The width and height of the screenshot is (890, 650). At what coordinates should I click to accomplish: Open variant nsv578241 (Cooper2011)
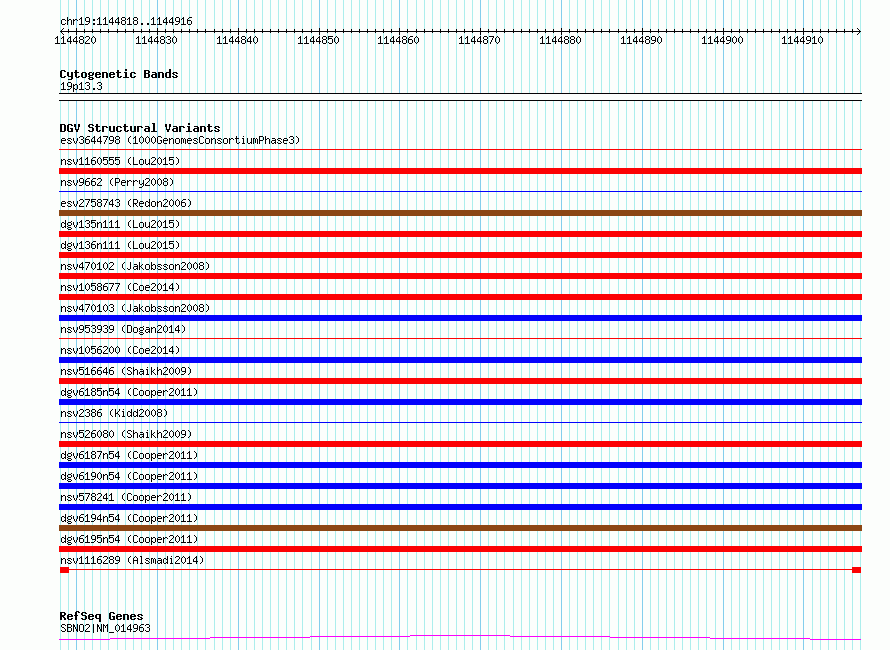tap(126, 497)
